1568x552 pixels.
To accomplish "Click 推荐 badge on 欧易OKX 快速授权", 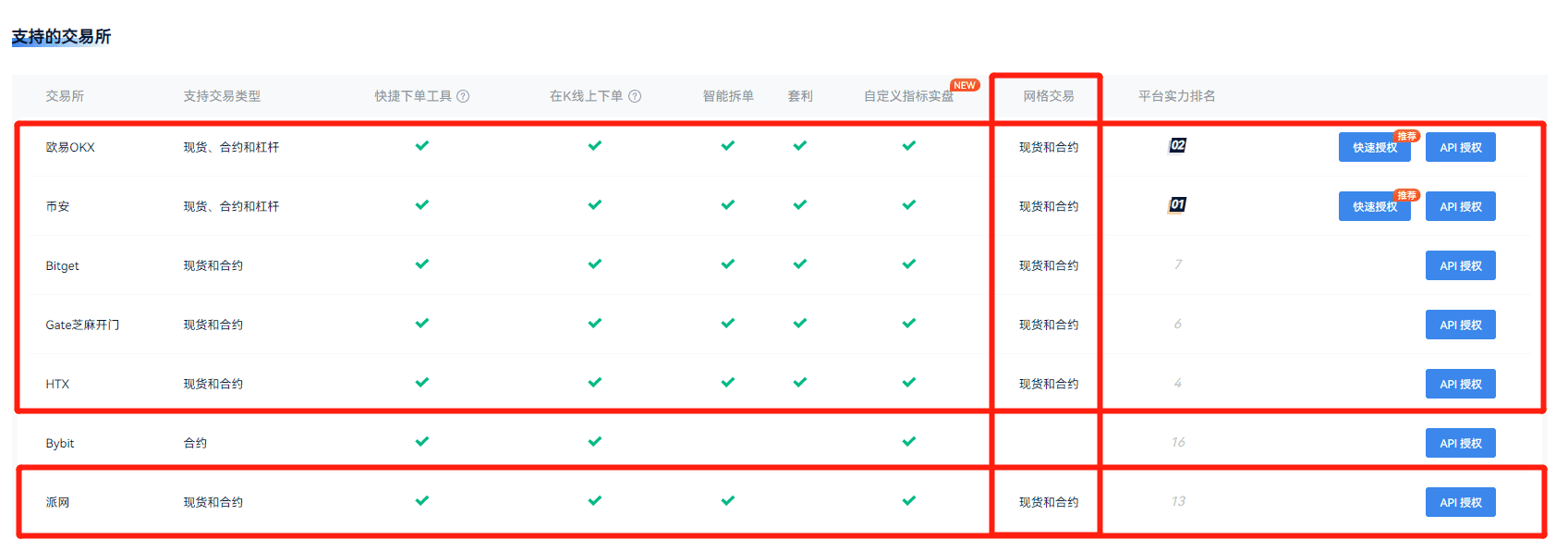I will click(1406, 136).
